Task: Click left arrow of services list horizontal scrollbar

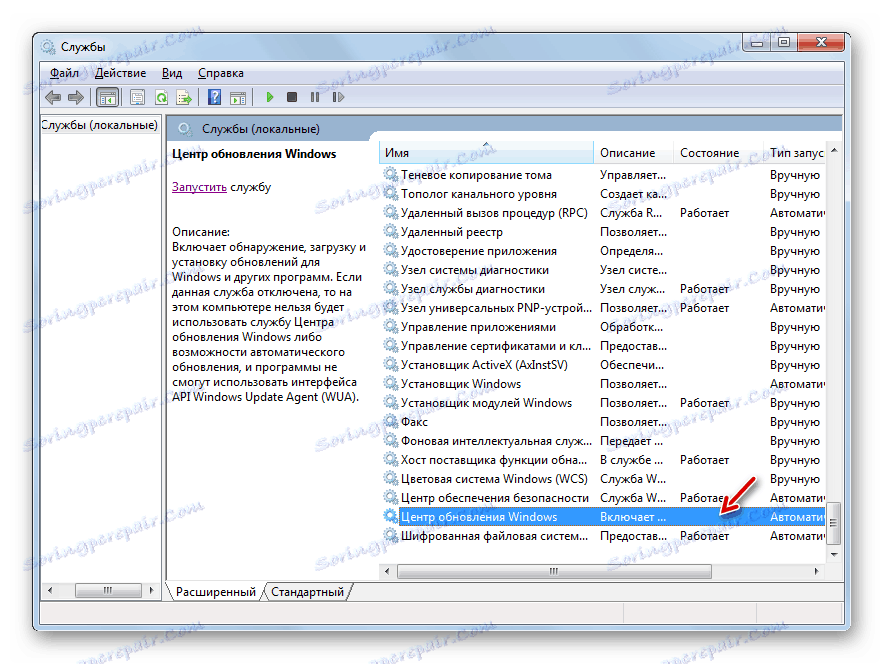Action: (x=387, y=572)
